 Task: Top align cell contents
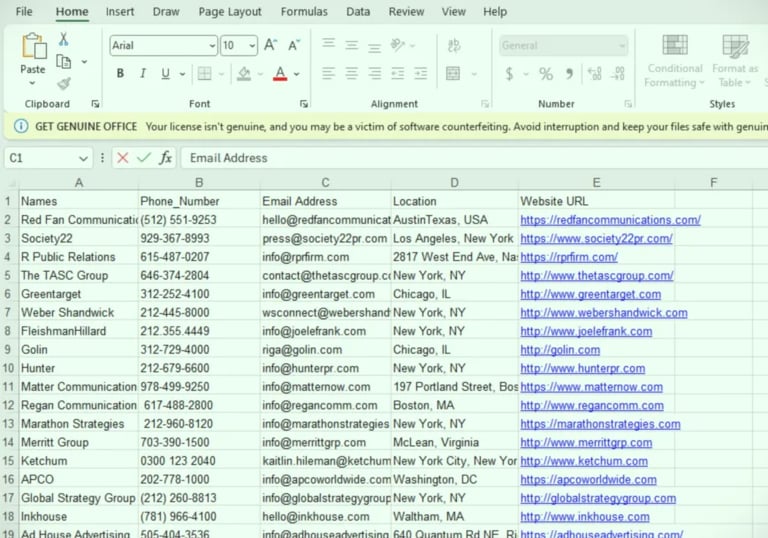tap(329, 45)
